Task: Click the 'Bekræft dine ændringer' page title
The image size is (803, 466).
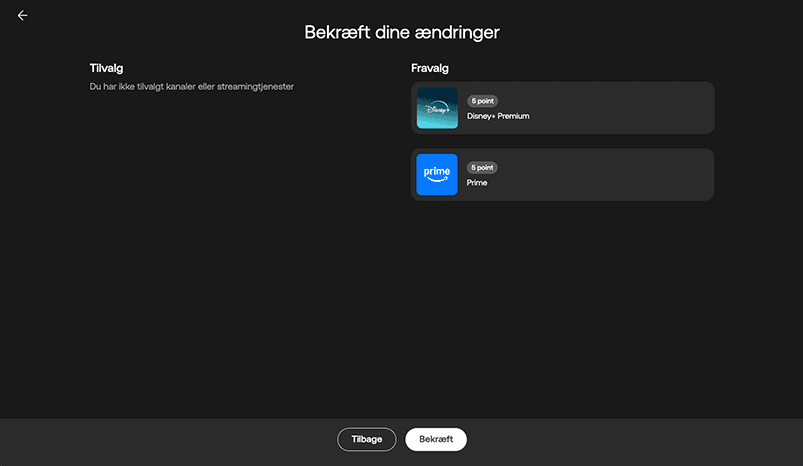Action: pos(401,32)
